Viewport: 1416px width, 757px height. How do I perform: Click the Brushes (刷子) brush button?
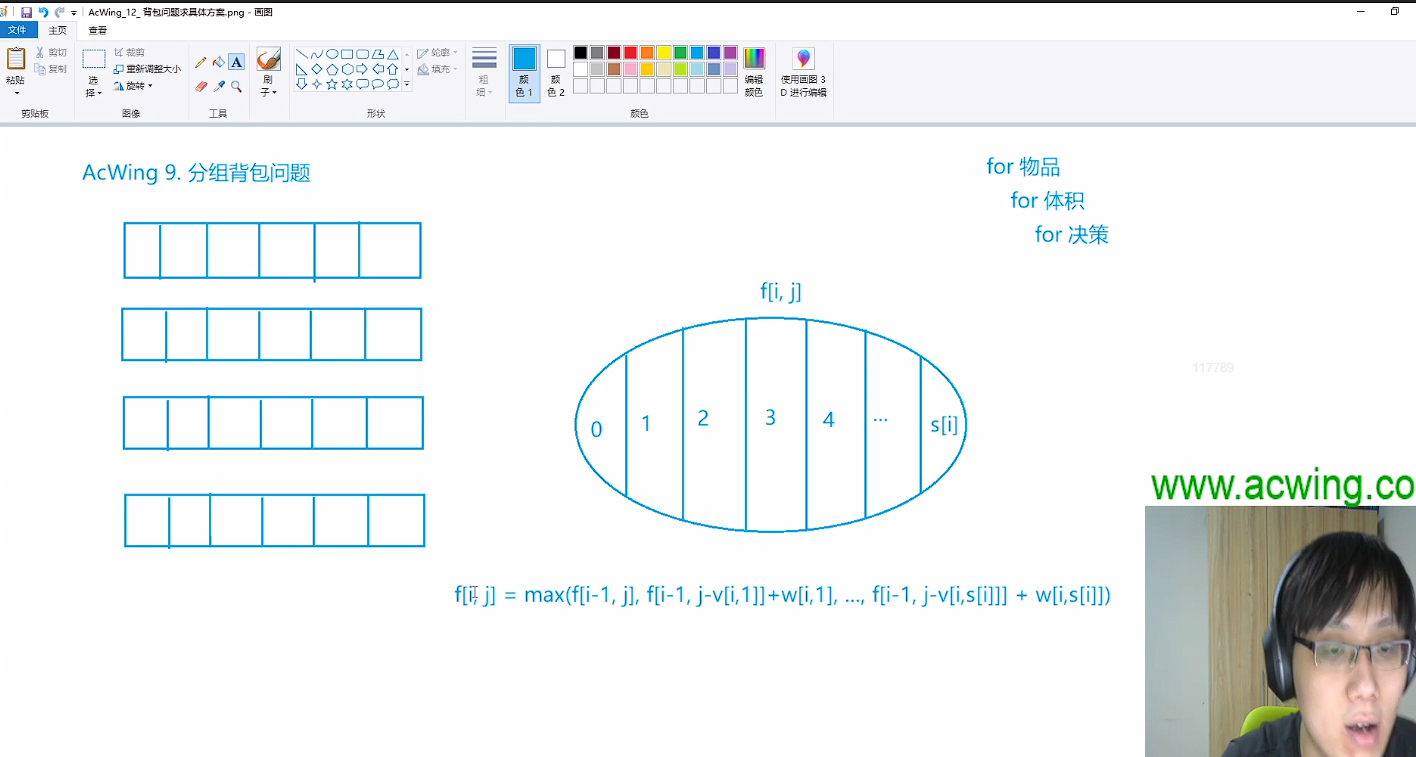coord(269,60)
